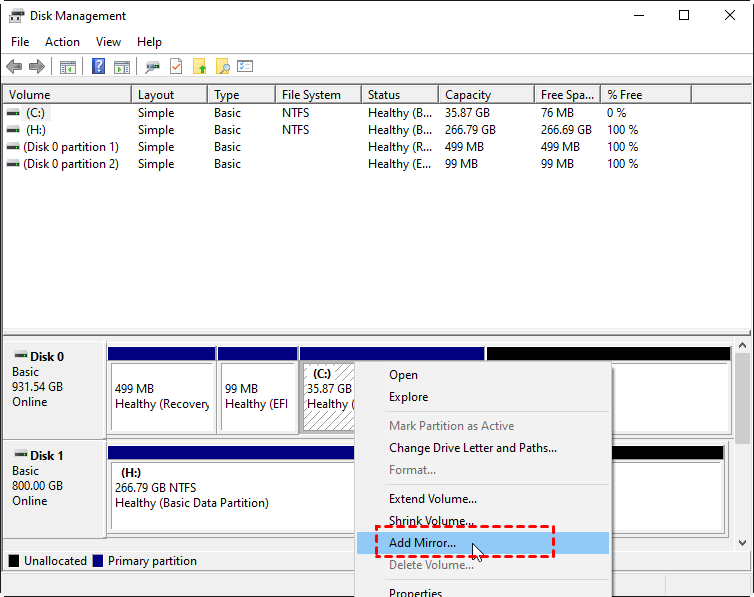Select the (Disk 0 partition 1) row
The width and height of the screenshot is (754, 597).
(71, 147)
